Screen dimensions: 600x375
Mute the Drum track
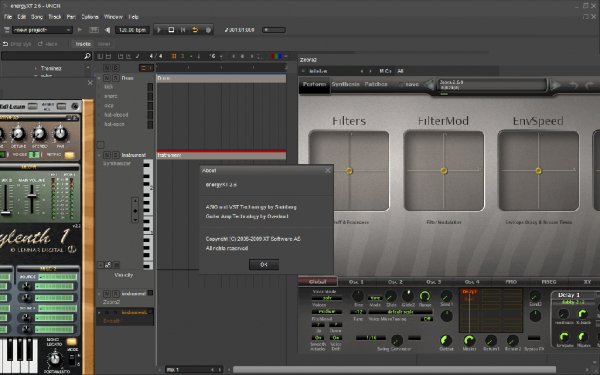[107, 78]
